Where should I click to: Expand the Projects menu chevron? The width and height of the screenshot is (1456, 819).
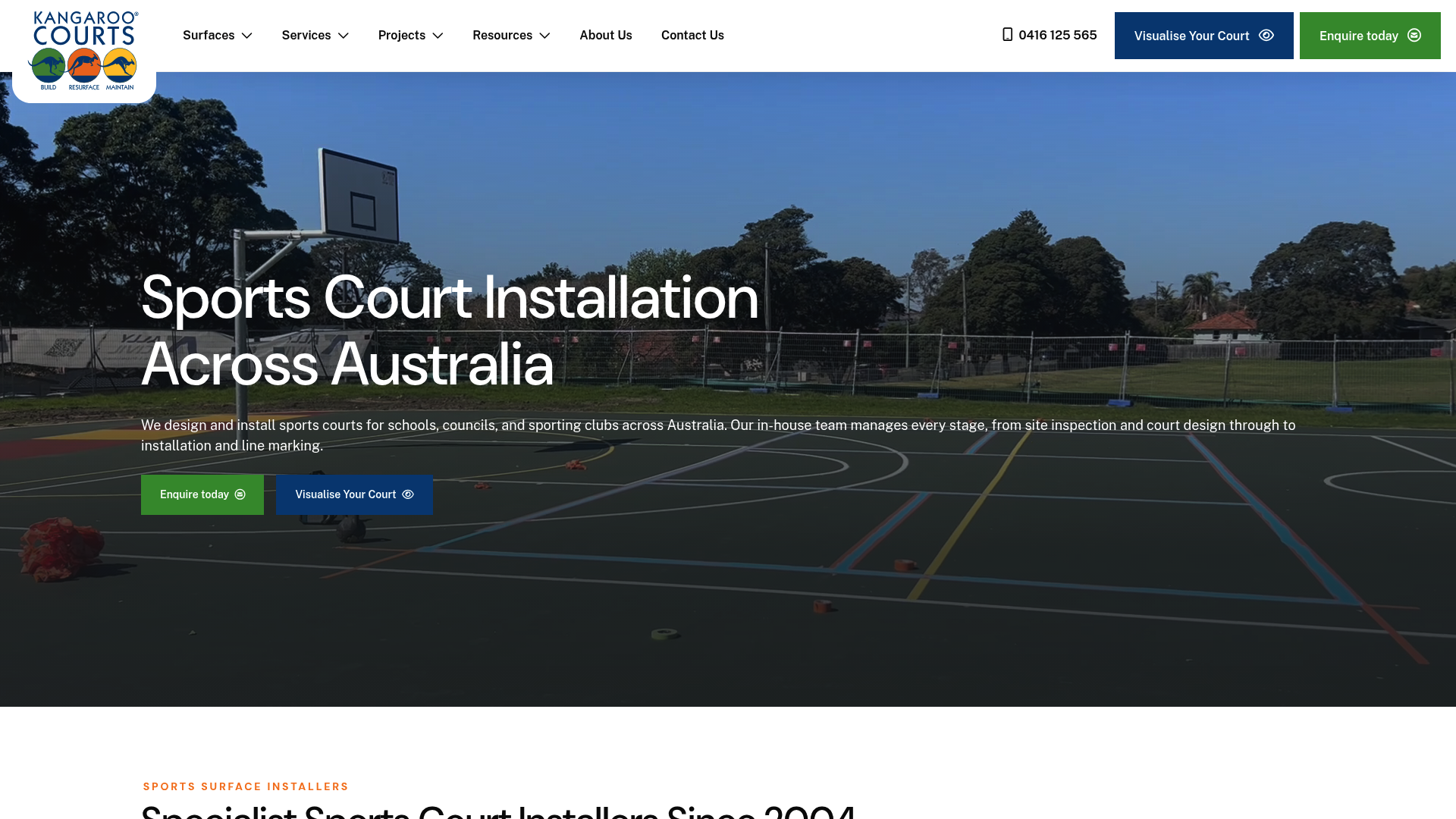click(438, 36)
